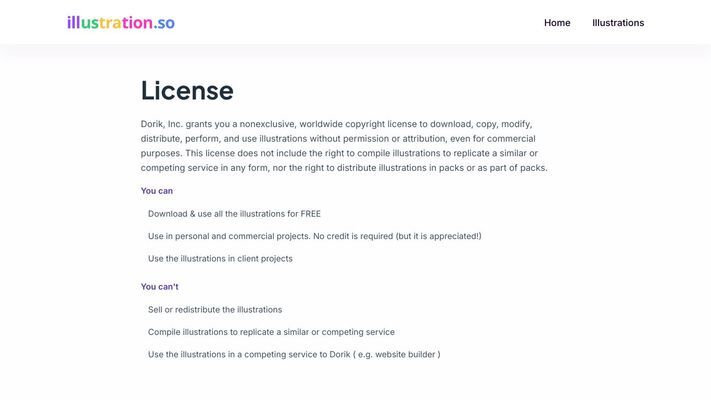Click 'Use in personal and commercial projects' line

[x=315, y=236]
